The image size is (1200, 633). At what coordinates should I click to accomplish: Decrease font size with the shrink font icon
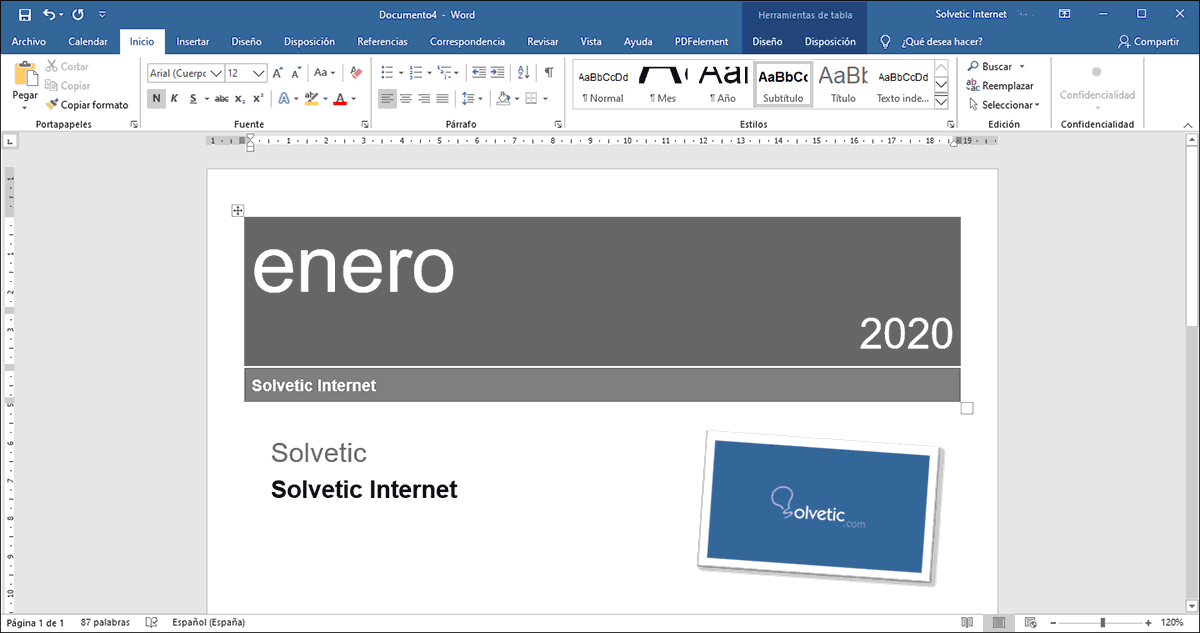click(296, 73)
